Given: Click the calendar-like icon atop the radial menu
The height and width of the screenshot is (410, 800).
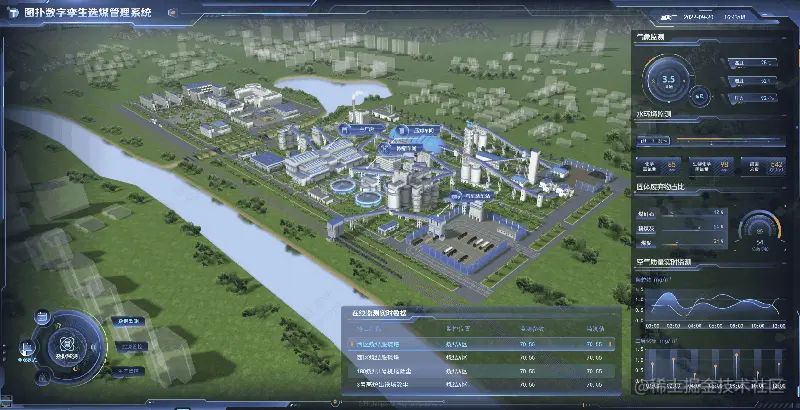Looking at the screenshot, I should click(42, 316).
